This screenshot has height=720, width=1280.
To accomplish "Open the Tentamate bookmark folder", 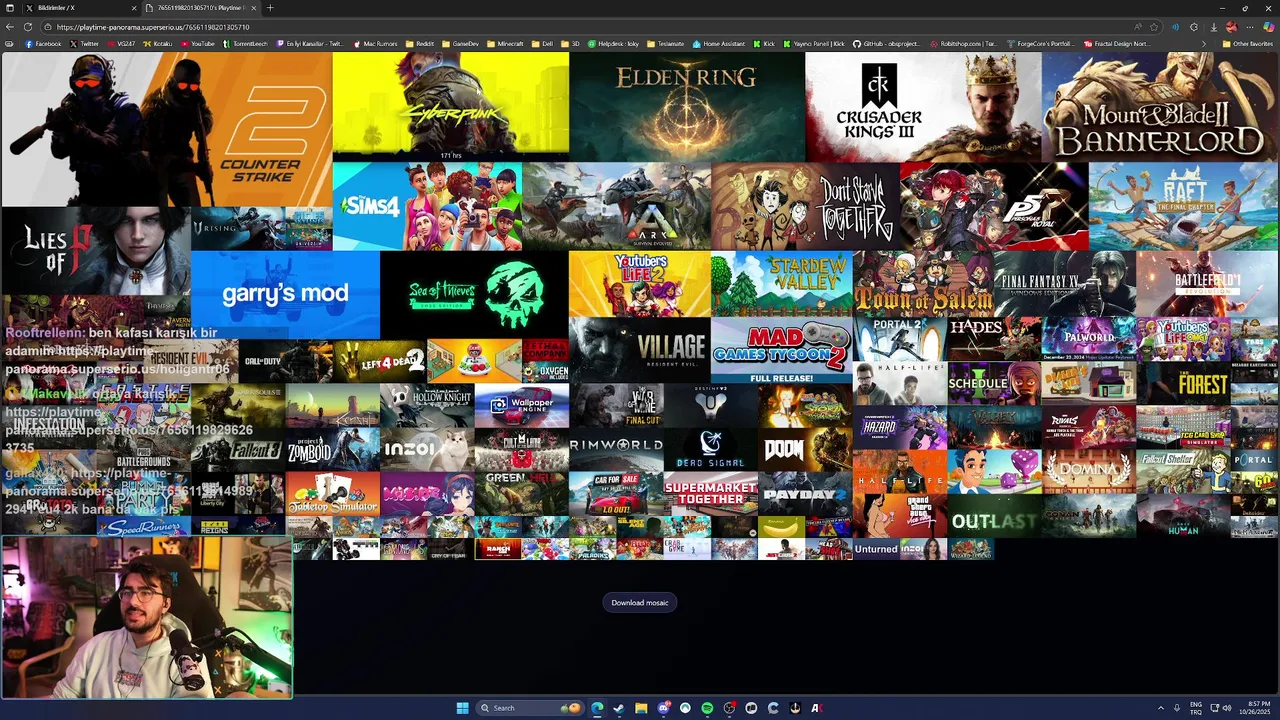I will tap(666, 44).
